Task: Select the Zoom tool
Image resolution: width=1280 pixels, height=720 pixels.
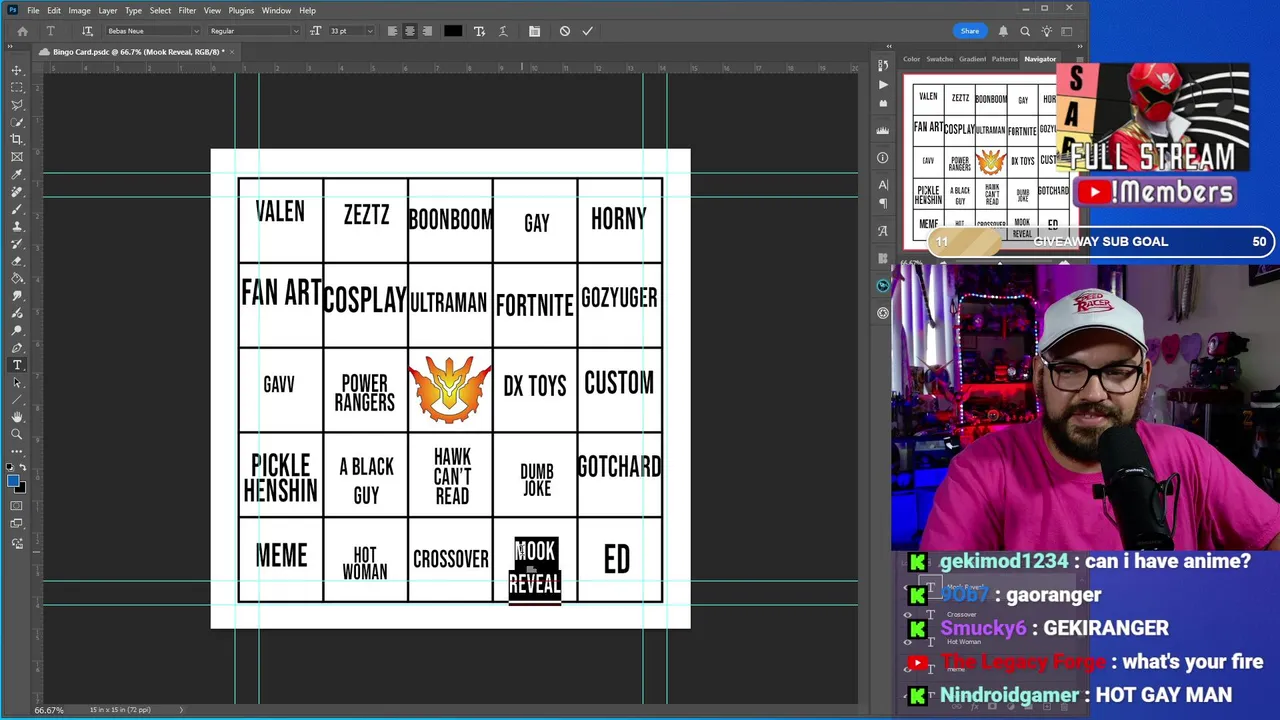Action: pos(17,434)
